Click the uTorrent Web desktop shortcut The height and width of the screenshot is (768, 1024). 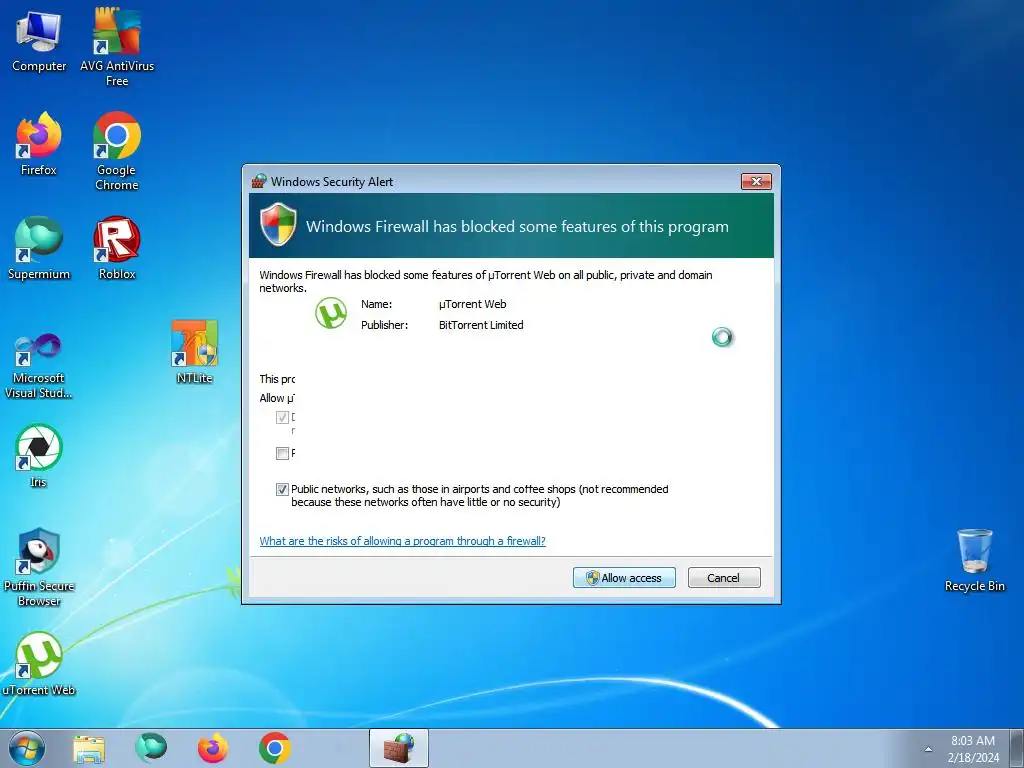click(x=39, y=664)
